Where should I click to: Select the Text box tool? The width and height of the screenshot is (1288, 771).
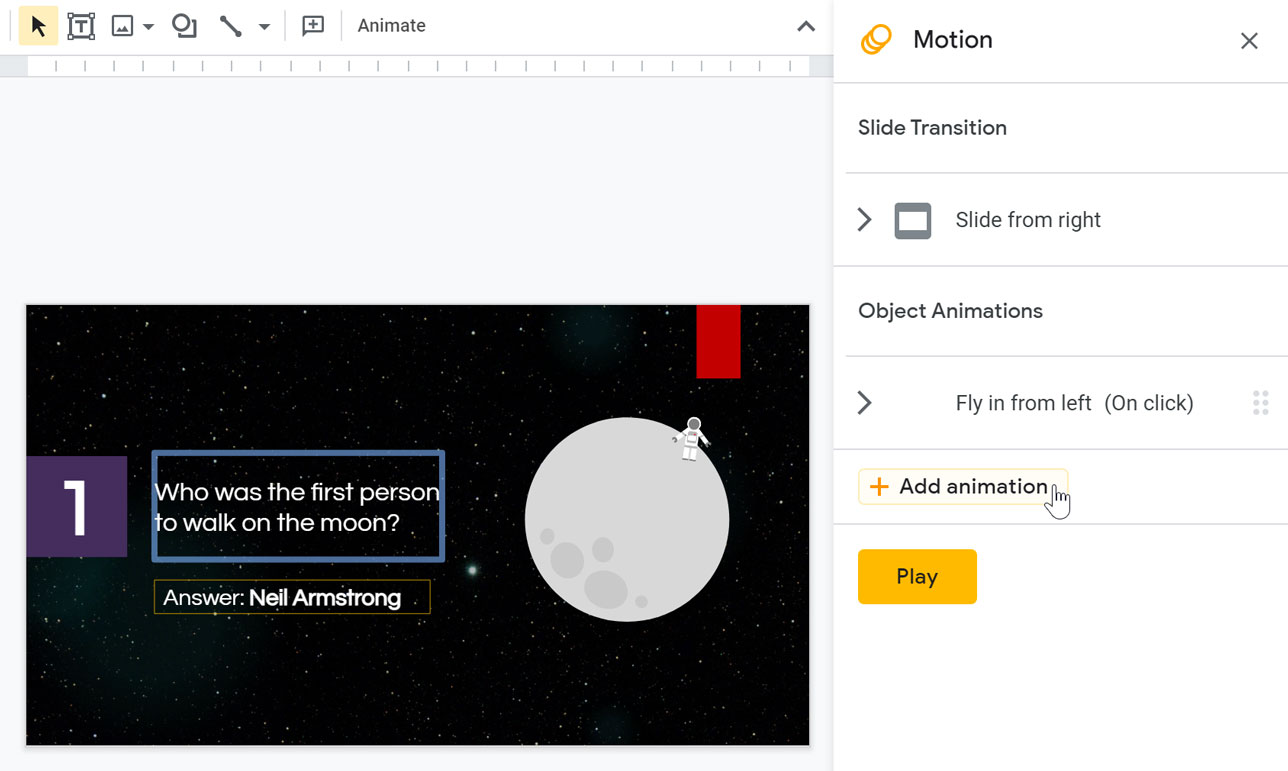click(81, 25)
